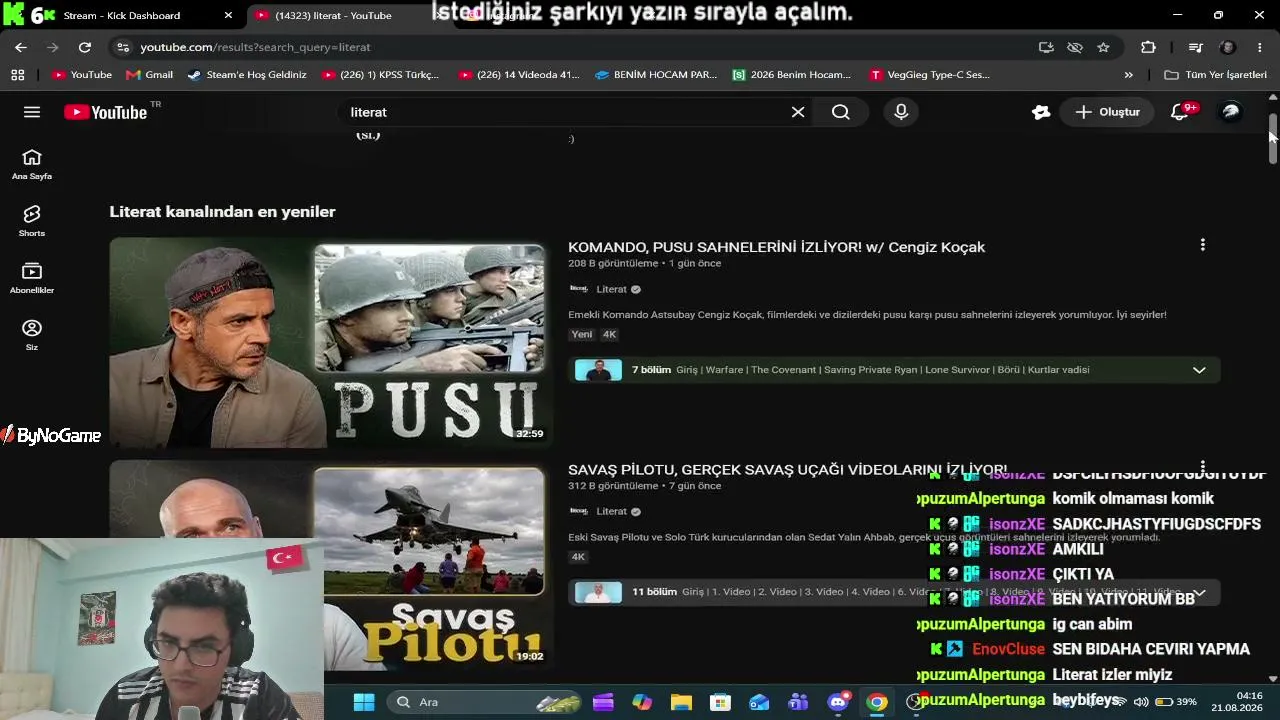This screenshot has height=720, width=1280.
Task: Open the 2026 Benim Hocam... bookmark
Action: click(792, 75)
